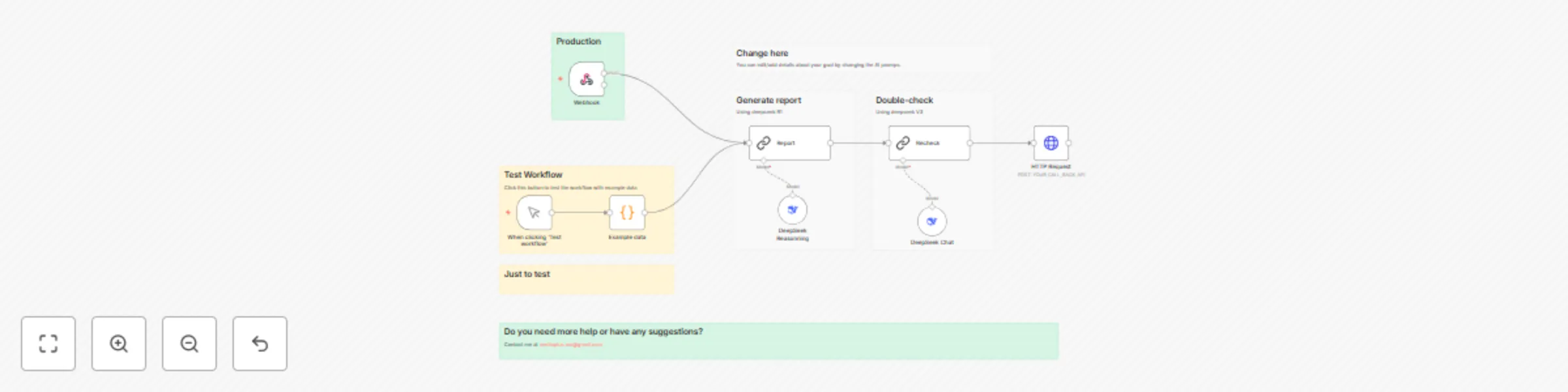Image resolution: width=1568 pixels, height=392 pixels.
Task: Click the zoom out magnifier button
Action: point(189,344)
